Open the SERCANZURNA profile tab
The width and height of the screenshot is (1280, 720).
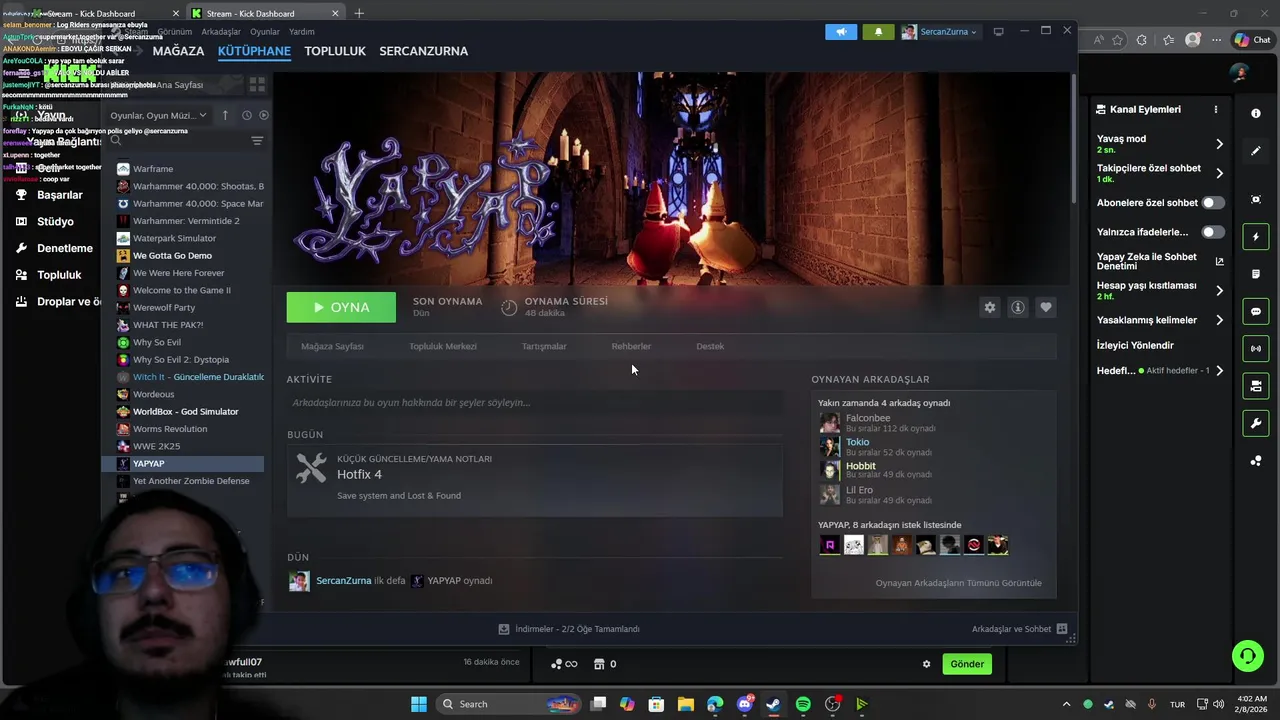pos(423,51)
